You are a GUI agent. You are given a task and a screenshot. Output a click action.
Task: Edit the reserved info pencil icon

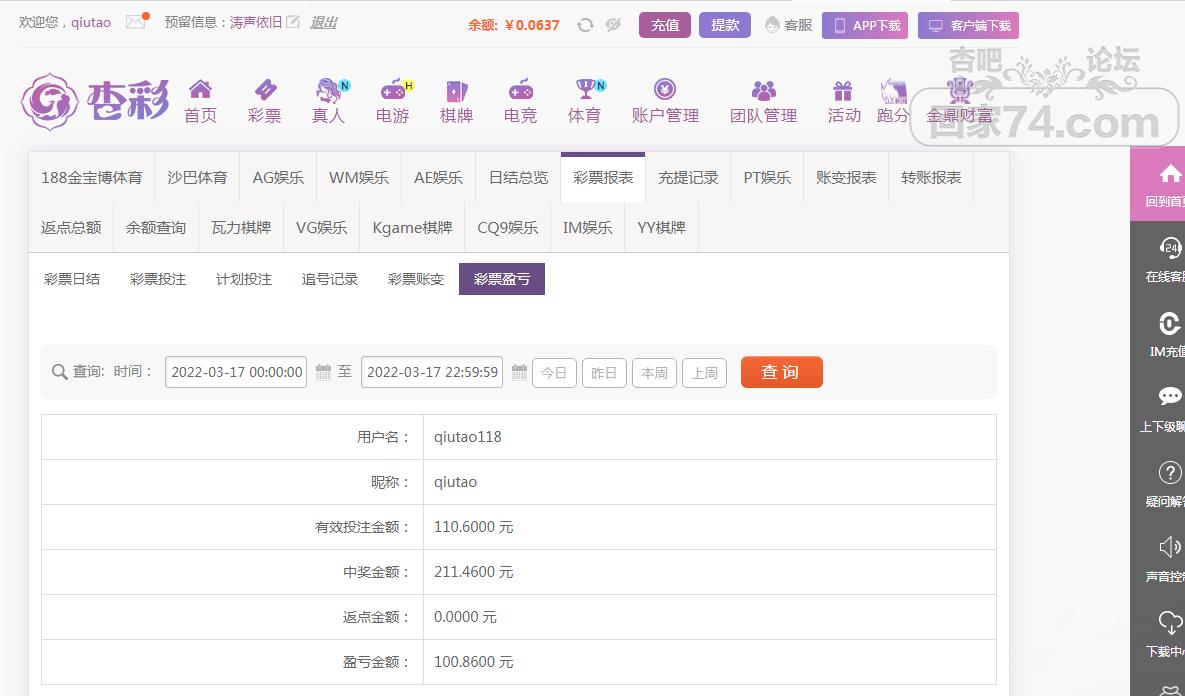293,22
